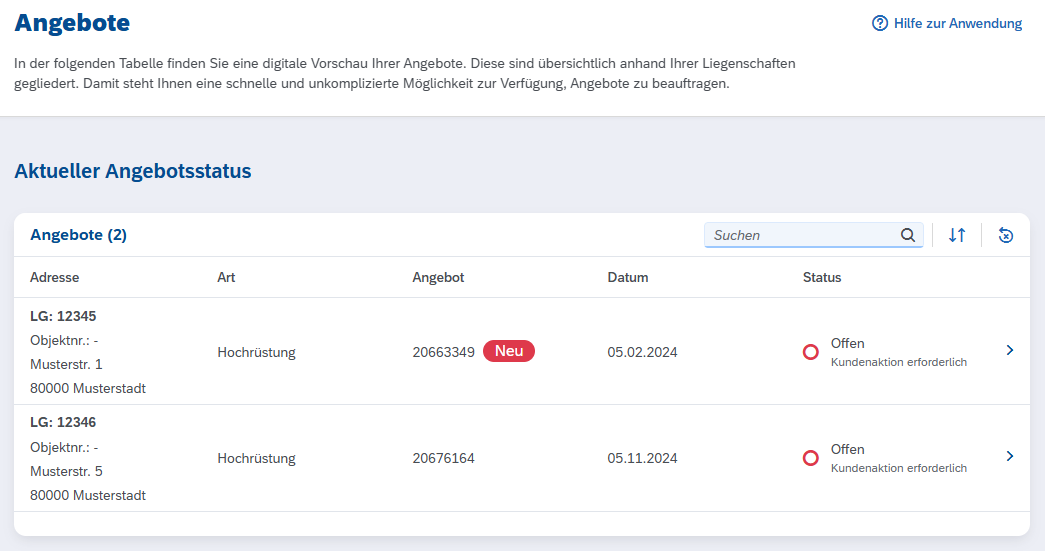Click the help question mark icon
Viewport: 1045px width, 551px height.
tap(880, 23)
